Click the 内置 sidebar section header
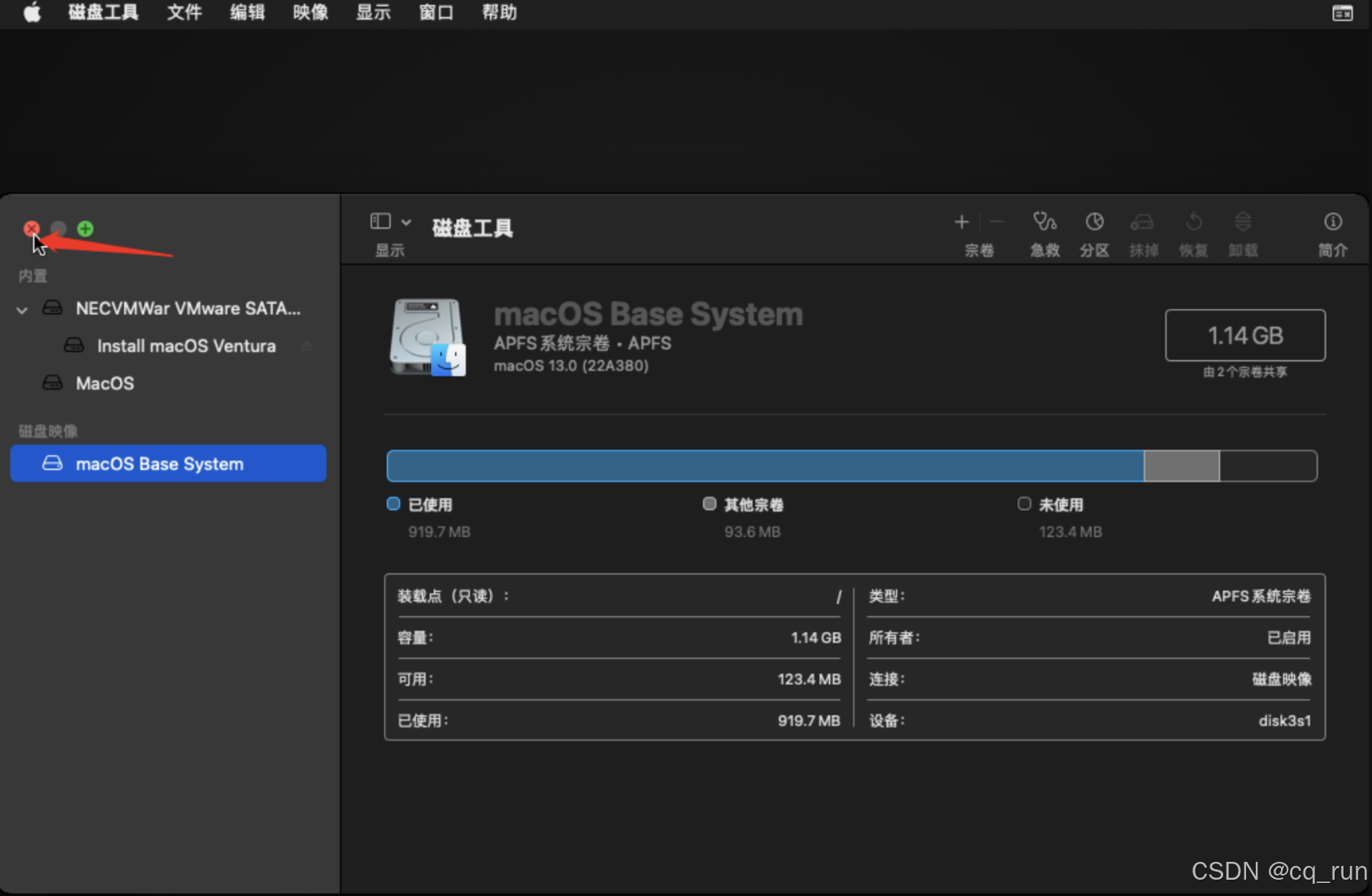The width and height of the screenshot is (1372, 896). [33, 276]
